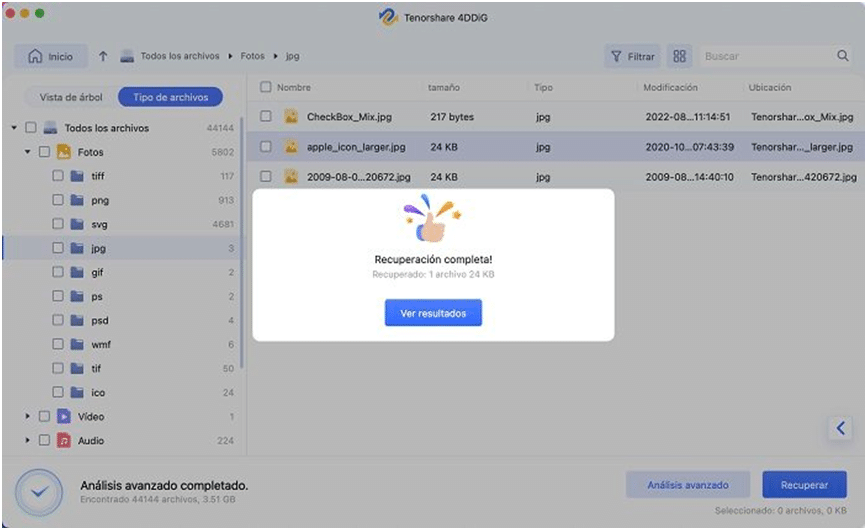Viewport: 867px width, 530px height.
Task: Click the Tenorshare 4DDiG logo icon
Action: [388, 17]
